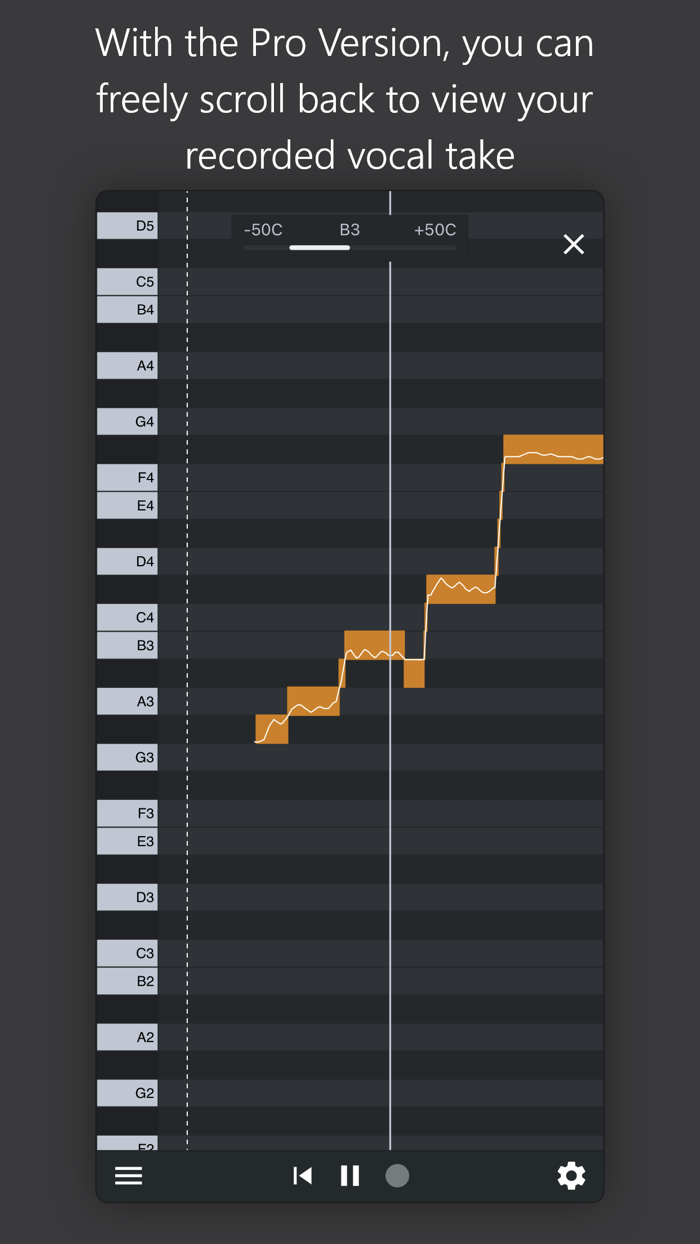Select the B3 vocal note segment
This screenshot has width=700, height=1244.
[373, 645]
